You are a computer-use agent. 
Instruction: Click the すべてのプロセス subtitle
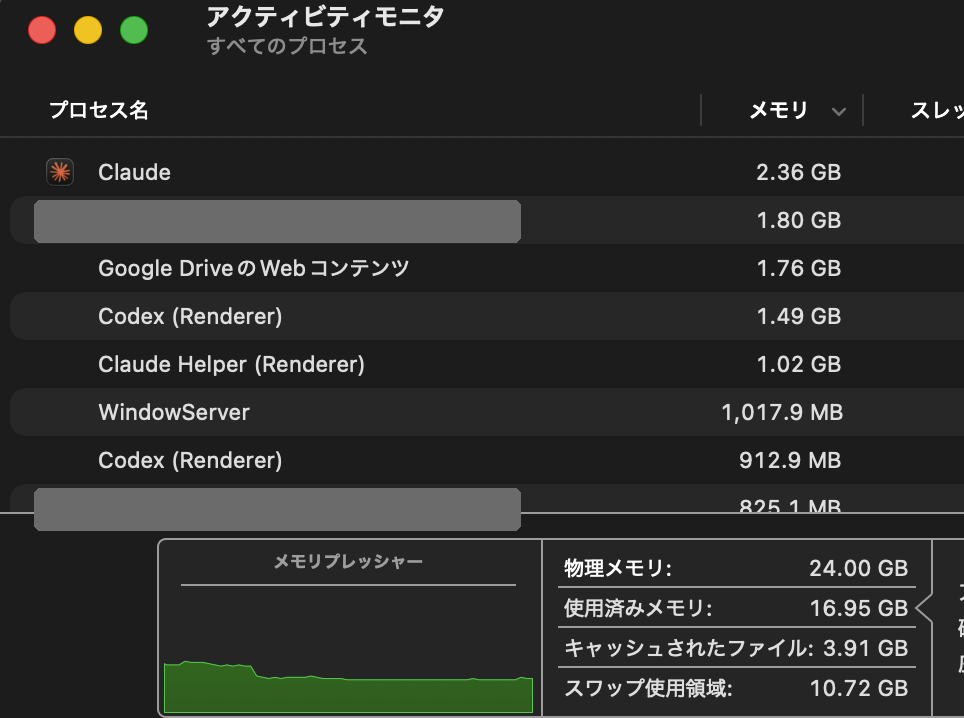287,46
